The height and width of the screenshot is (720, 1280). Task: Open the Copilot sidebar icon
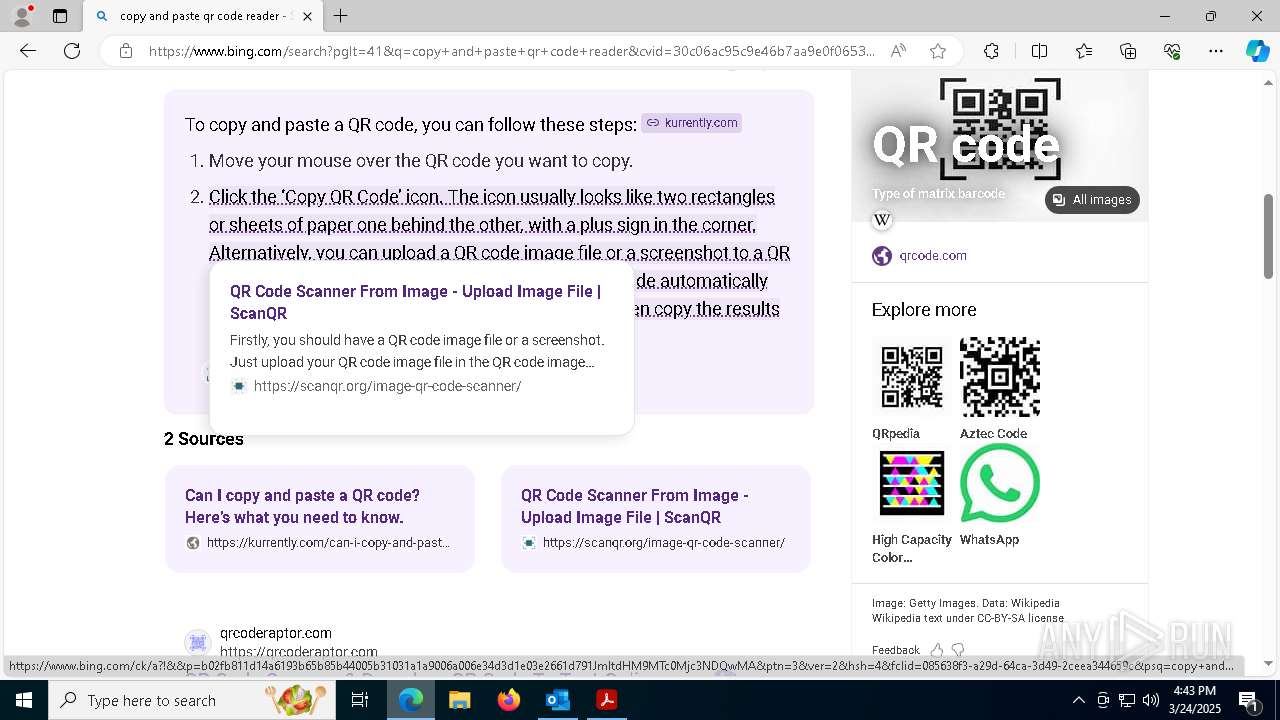[1257, 51]
